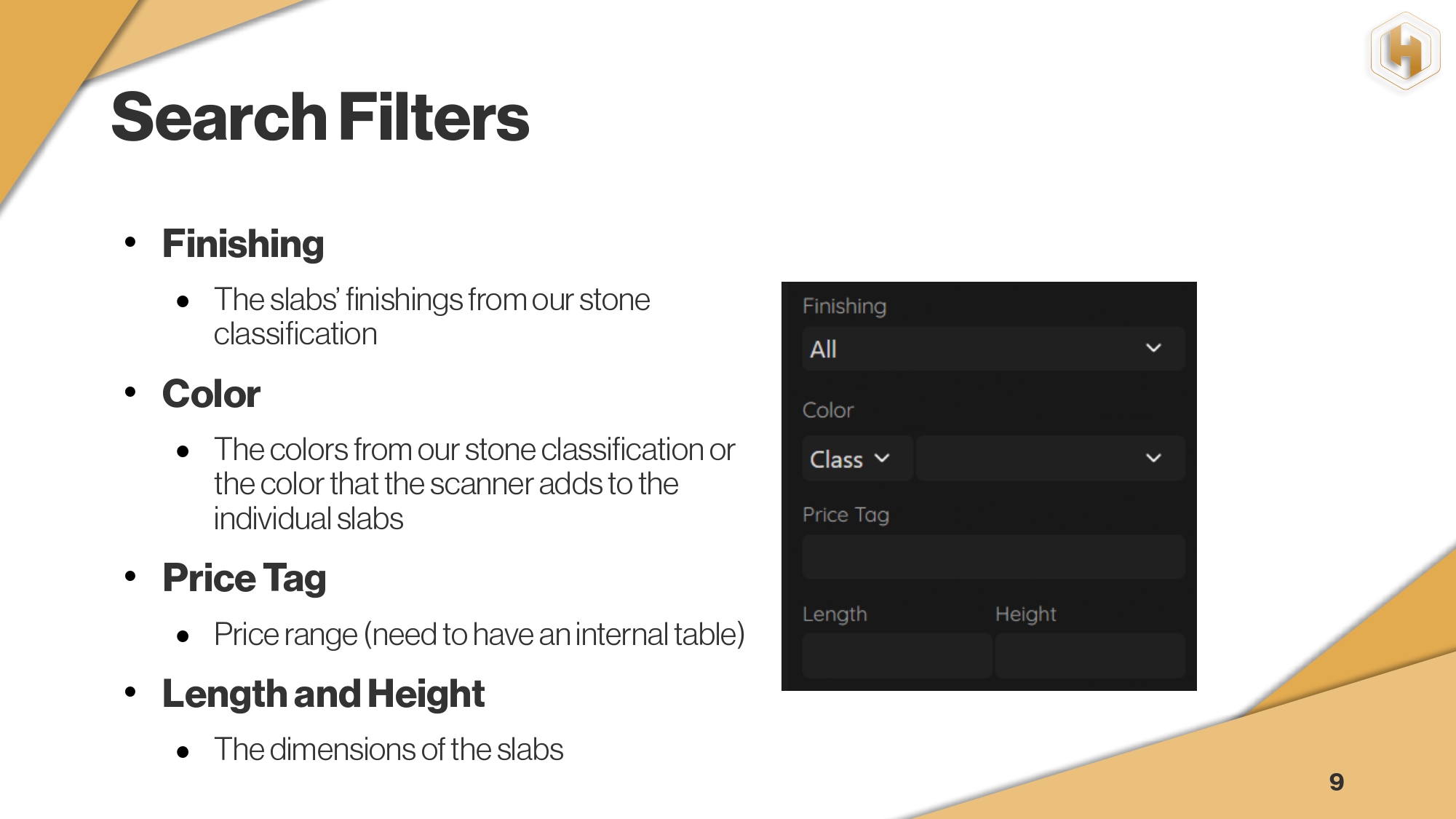Image resolution: width=1456 pixels, height=819 pixels.
Task: Click the Finishing dropdown chevron arrow
Action: pyautogui.click(x=1153, y=348)
